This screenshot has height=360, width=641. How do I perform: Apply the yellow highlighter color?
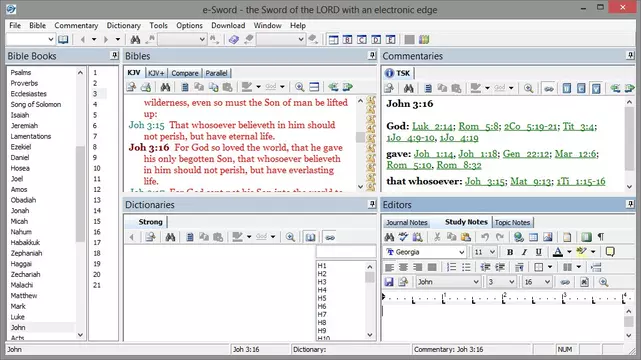581,252
